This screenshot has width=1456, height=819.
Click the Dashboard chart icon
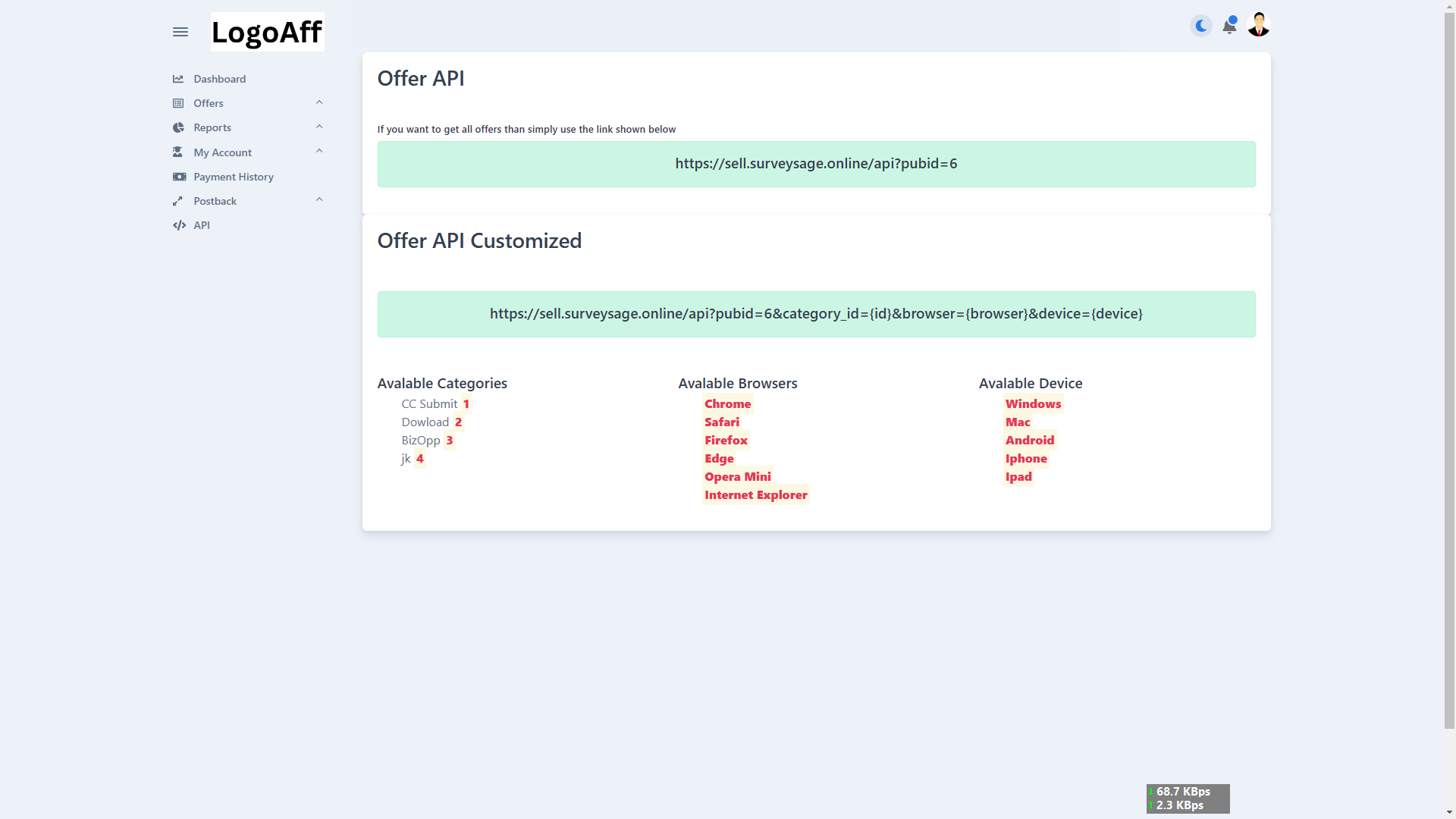click(178, 79)
